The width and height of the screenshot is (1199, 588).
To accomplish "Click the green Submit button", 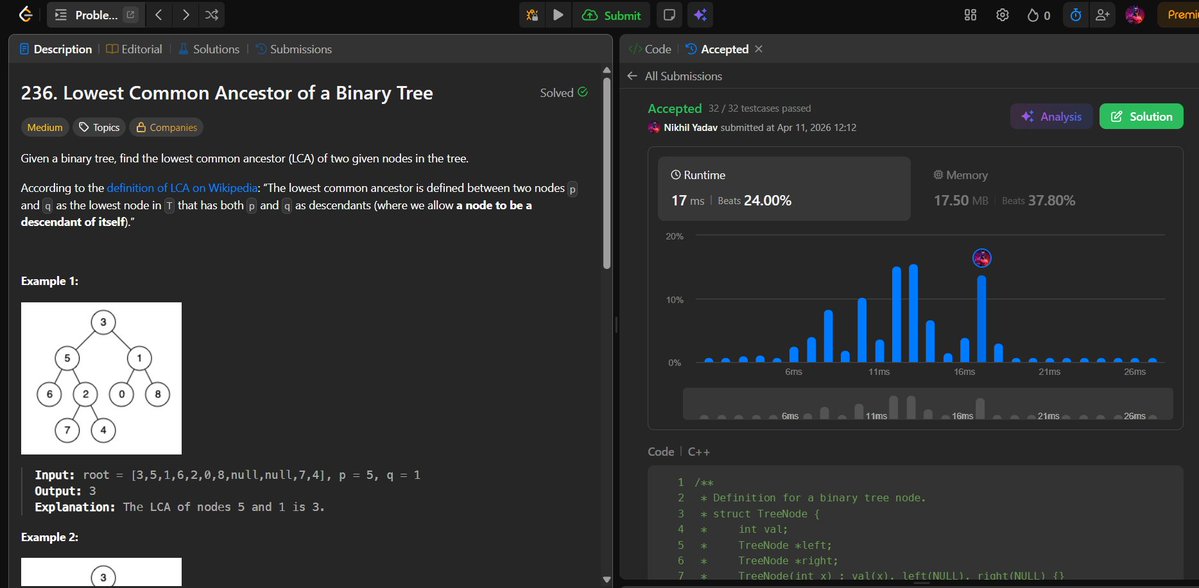I will 612,15.
